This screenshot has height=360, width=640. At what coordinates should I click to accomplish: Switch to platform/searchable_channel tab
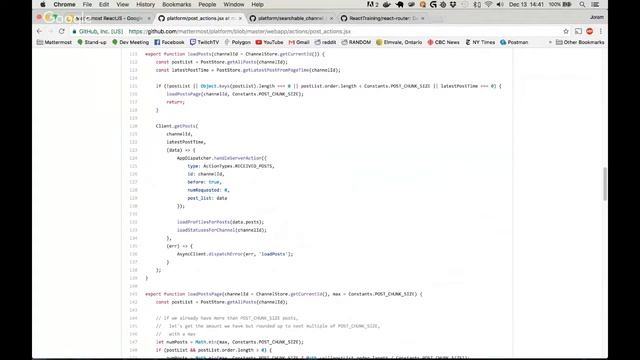[291, 18]
